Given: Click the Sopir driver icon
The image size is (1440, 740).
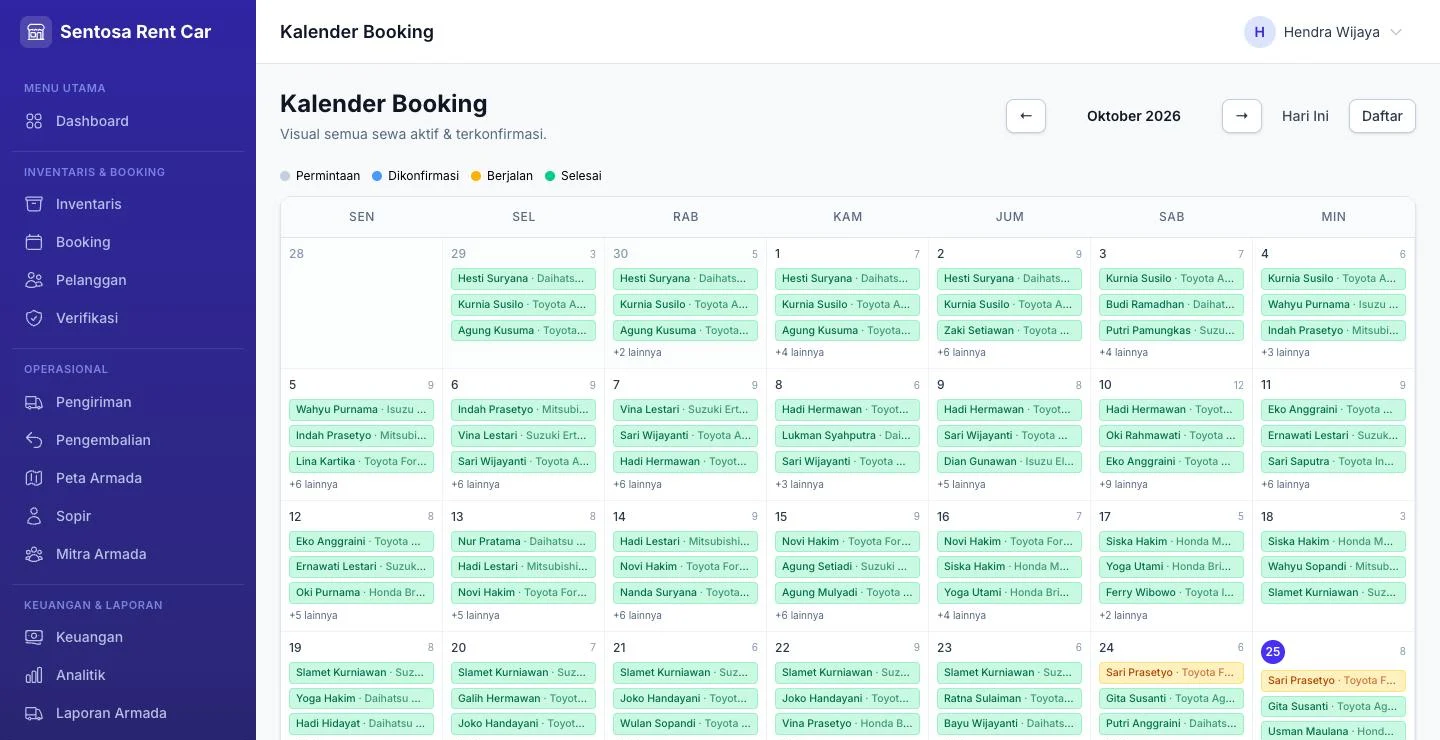Looking at the screenshot, I should pos(34,516).
